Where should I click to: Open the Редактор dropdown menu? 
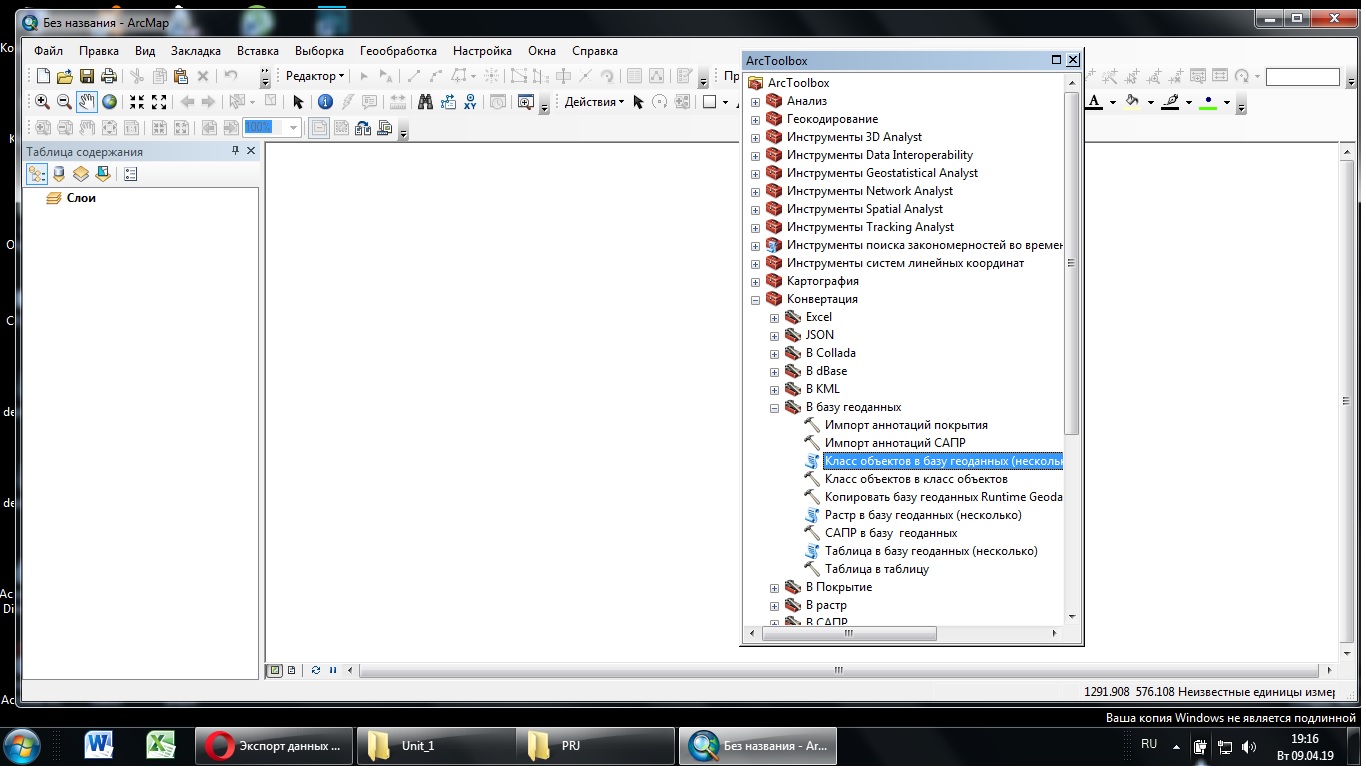coord(315,76)
